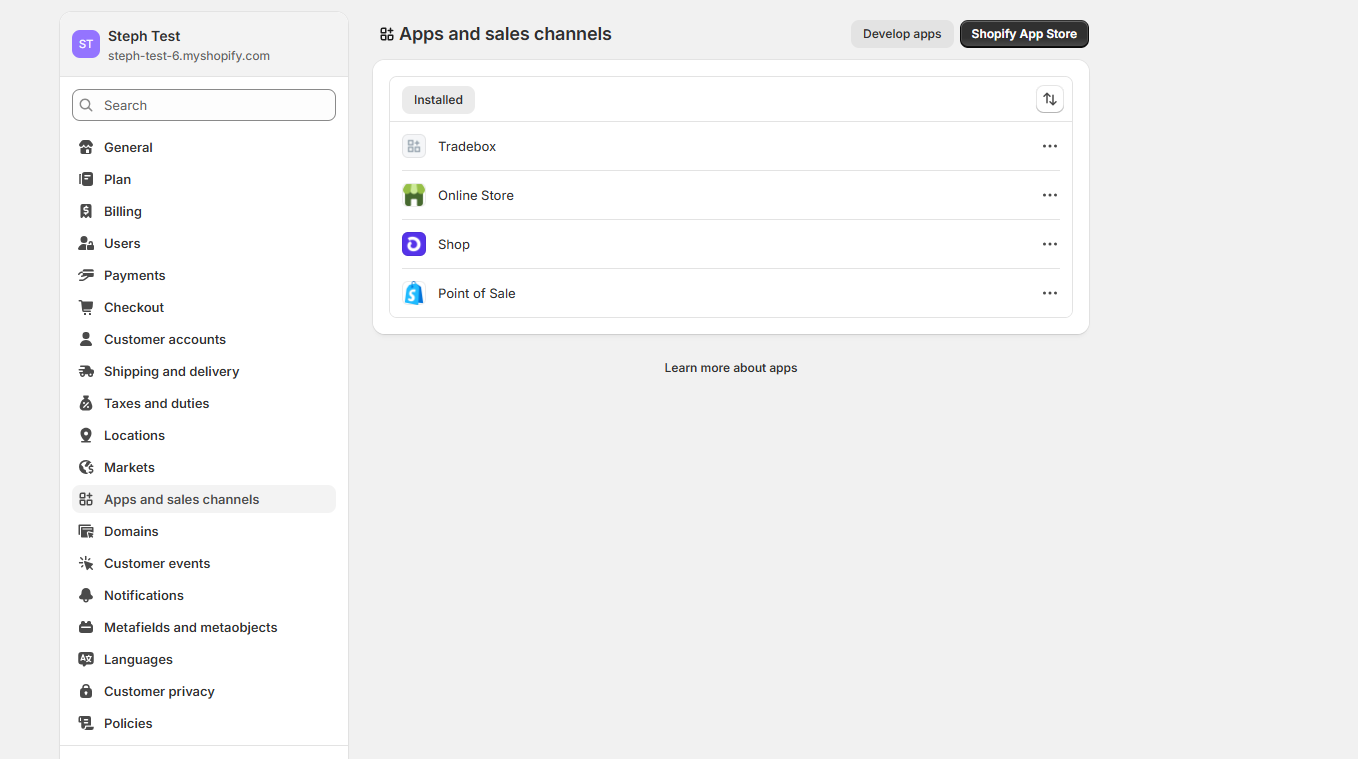Click the Learn more about apps link
This screenshot has width=1358, height=759.
click(x=730, y=367)
